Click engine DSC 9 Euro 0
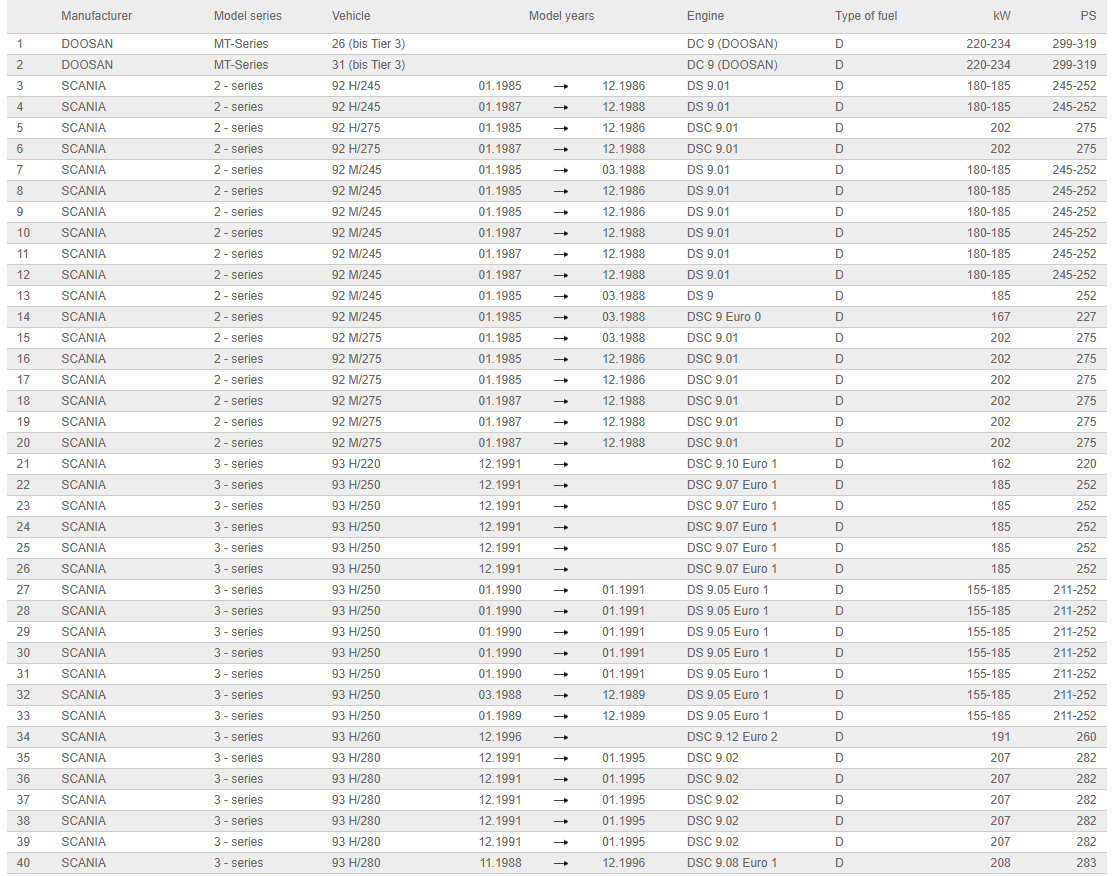 pyautogui.click(x=724, y=317)
